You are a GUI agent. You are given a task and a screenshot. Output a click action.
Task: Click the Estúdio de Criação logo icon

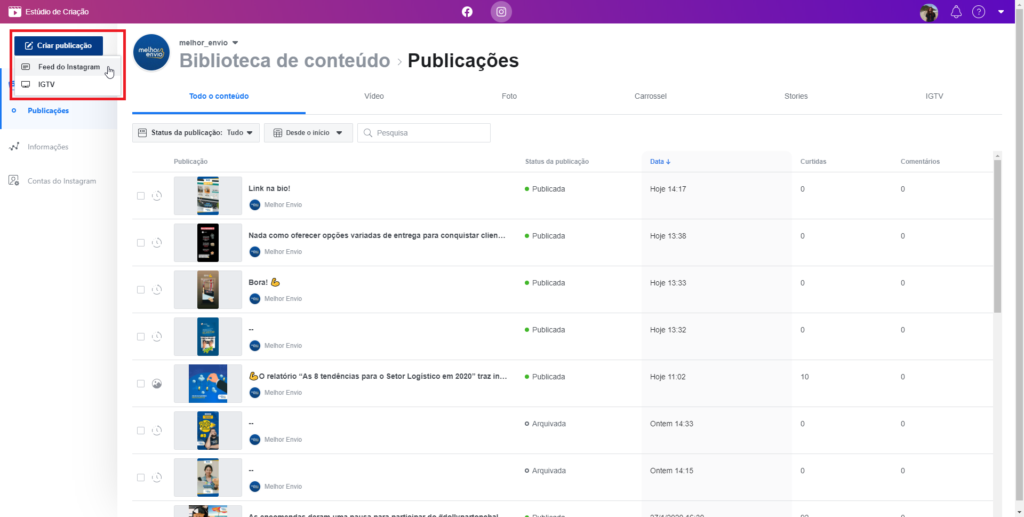14,12
